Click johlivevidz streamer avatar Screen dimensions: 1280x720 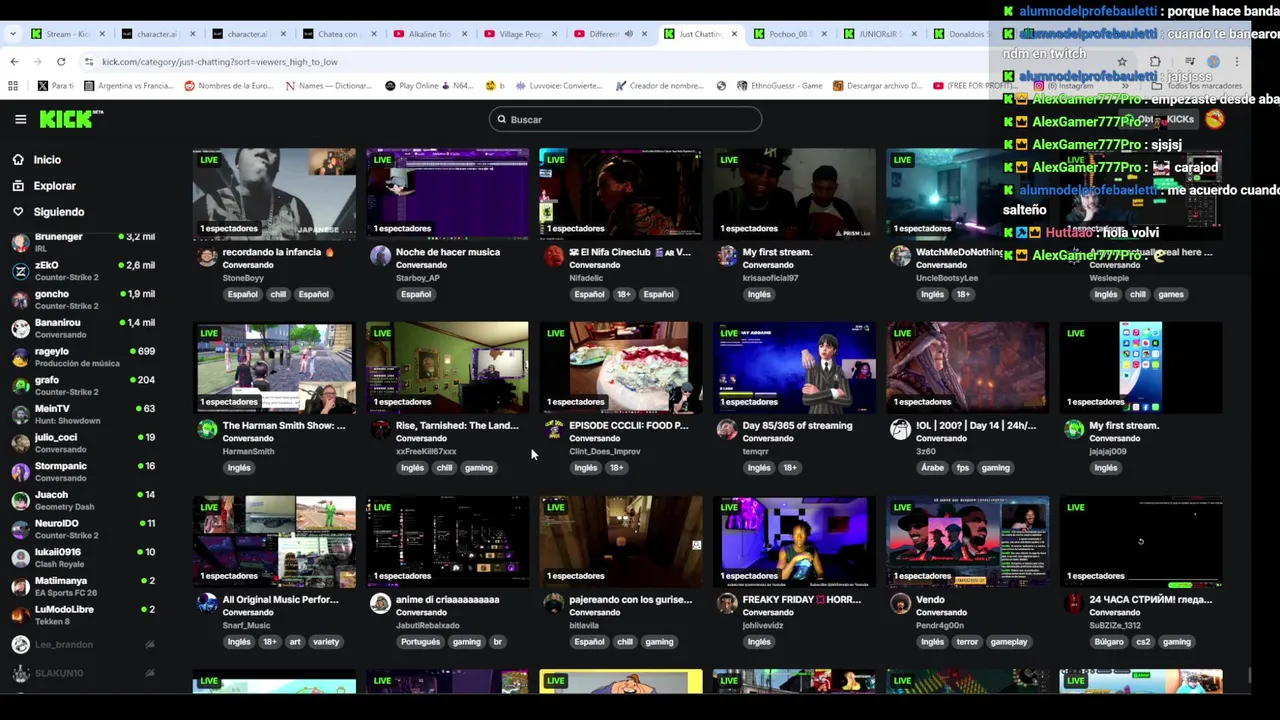(x=727, y=603)
